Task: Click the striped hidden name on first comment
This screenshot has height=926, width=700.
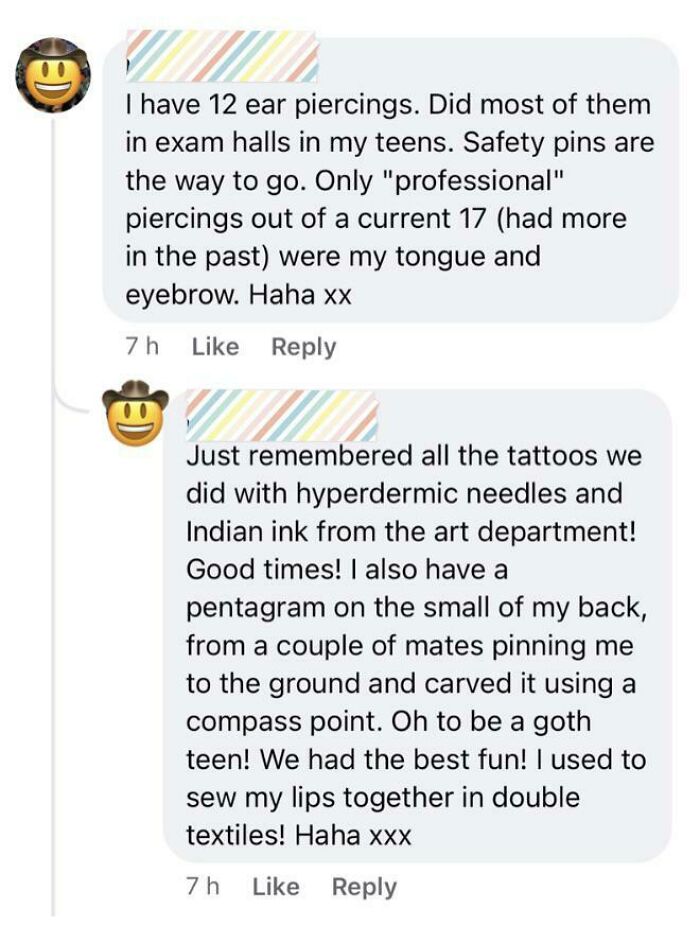Action: coord(222,56)
